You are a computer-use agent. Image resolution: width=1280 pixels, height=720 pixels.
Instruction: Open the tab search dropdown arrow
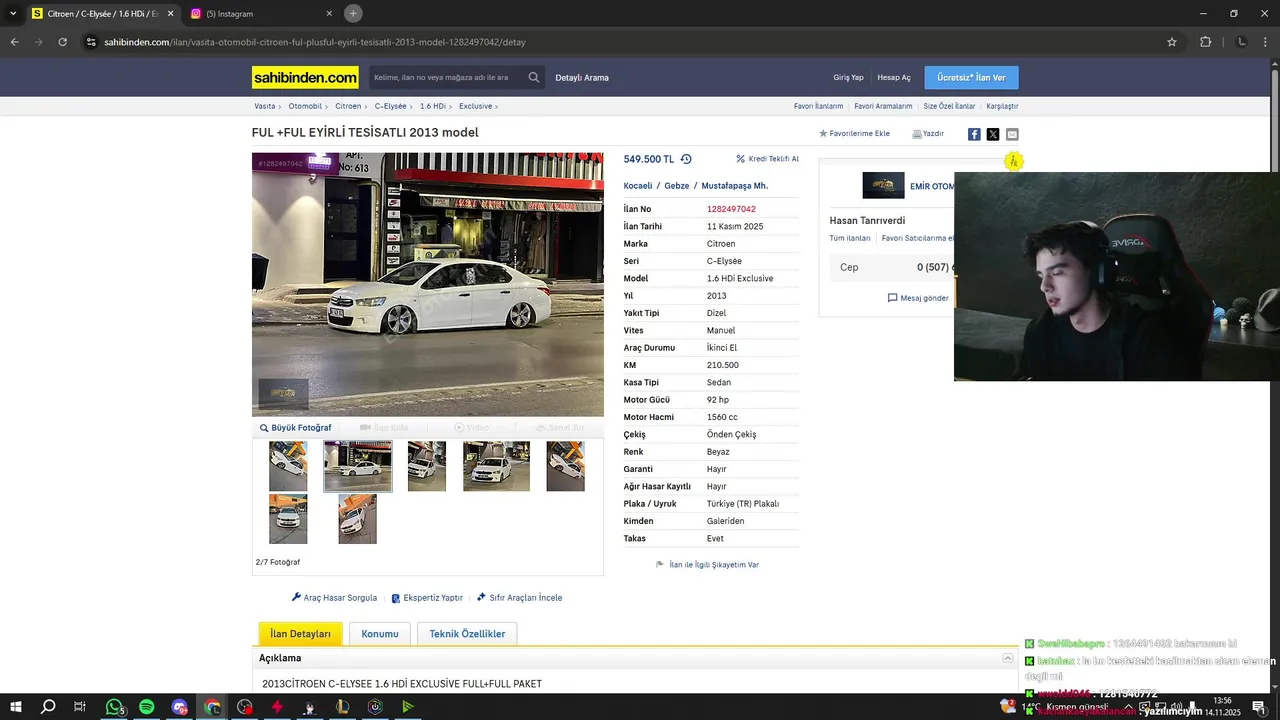click(13, 13)
